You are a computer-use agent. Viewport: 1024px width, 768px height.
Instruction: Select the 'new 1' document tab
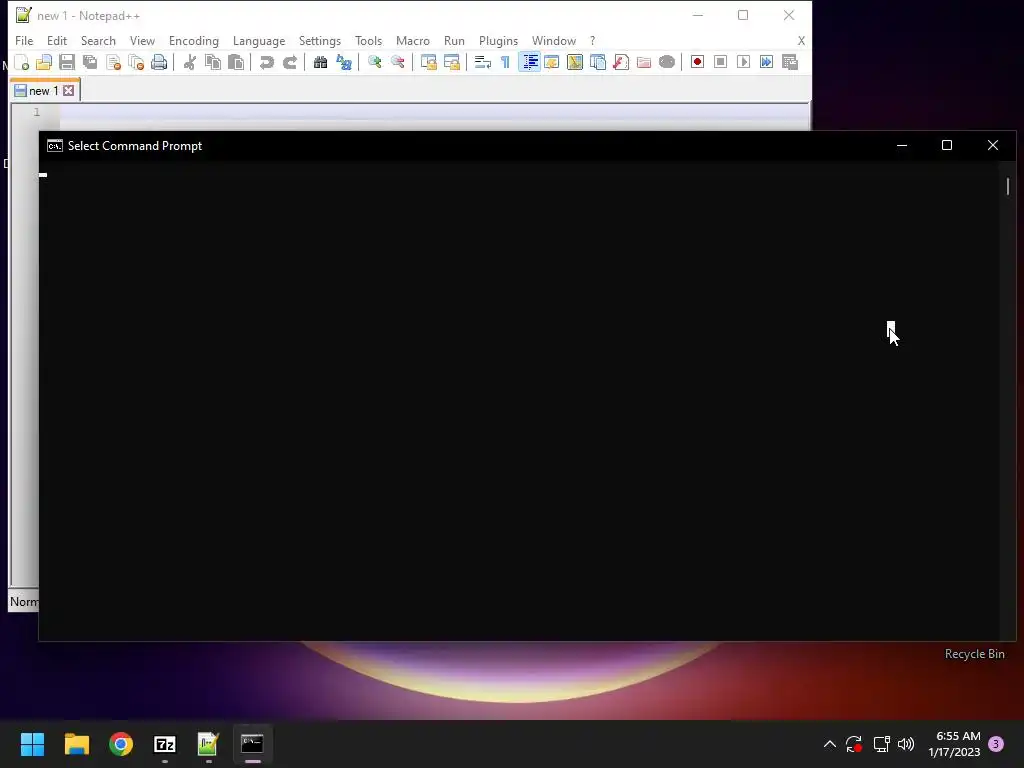44,90
